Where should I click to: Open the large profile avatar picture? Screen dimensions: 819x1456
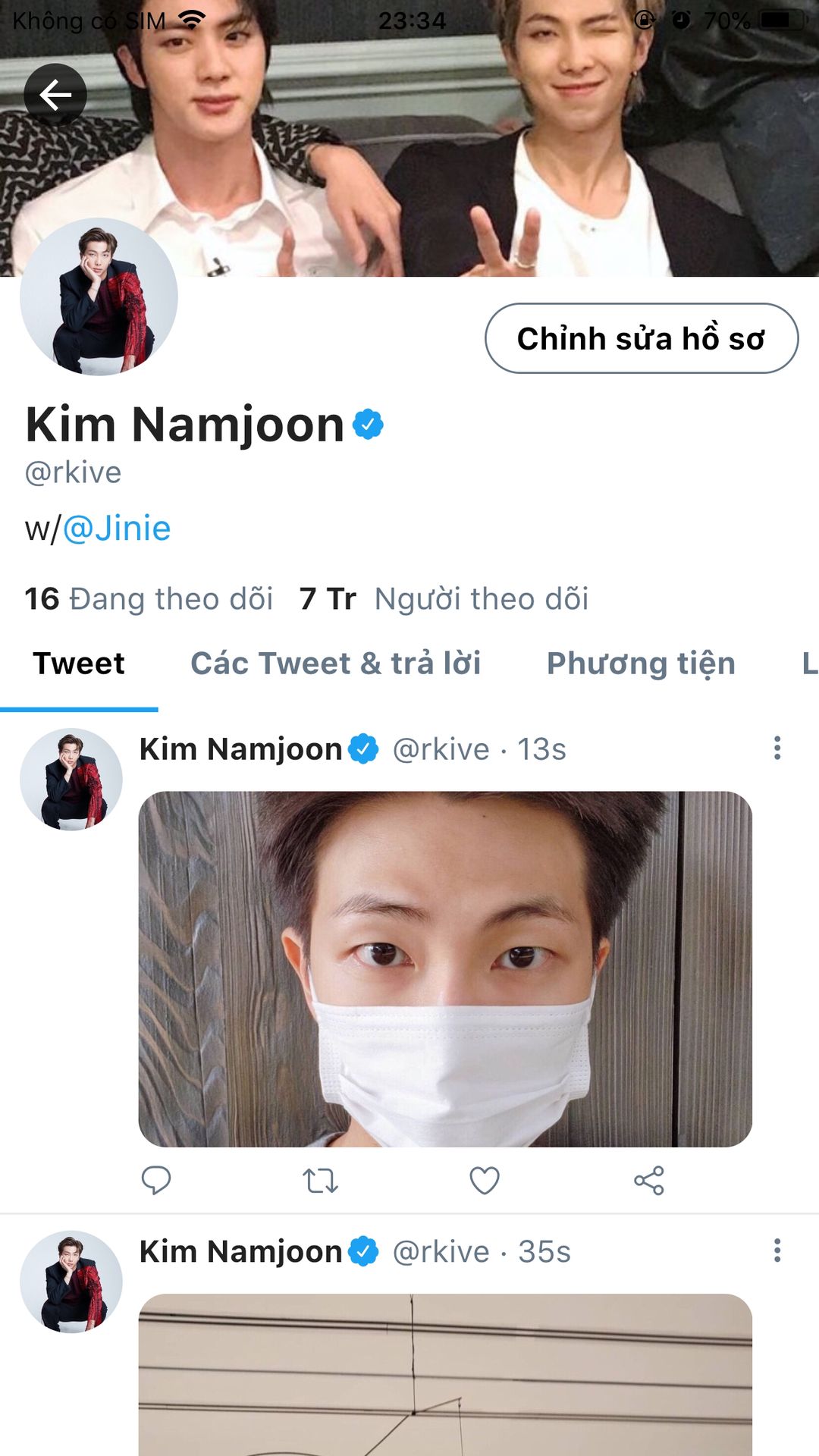point(99,297)
